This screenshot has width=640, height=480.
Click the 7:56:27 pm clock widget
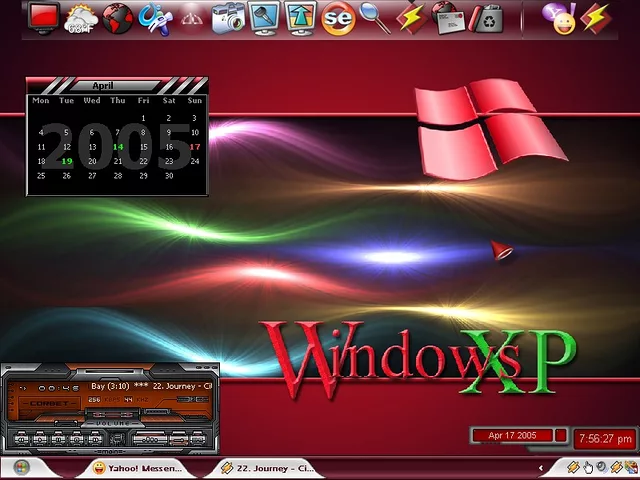click(x=604, y=439)
